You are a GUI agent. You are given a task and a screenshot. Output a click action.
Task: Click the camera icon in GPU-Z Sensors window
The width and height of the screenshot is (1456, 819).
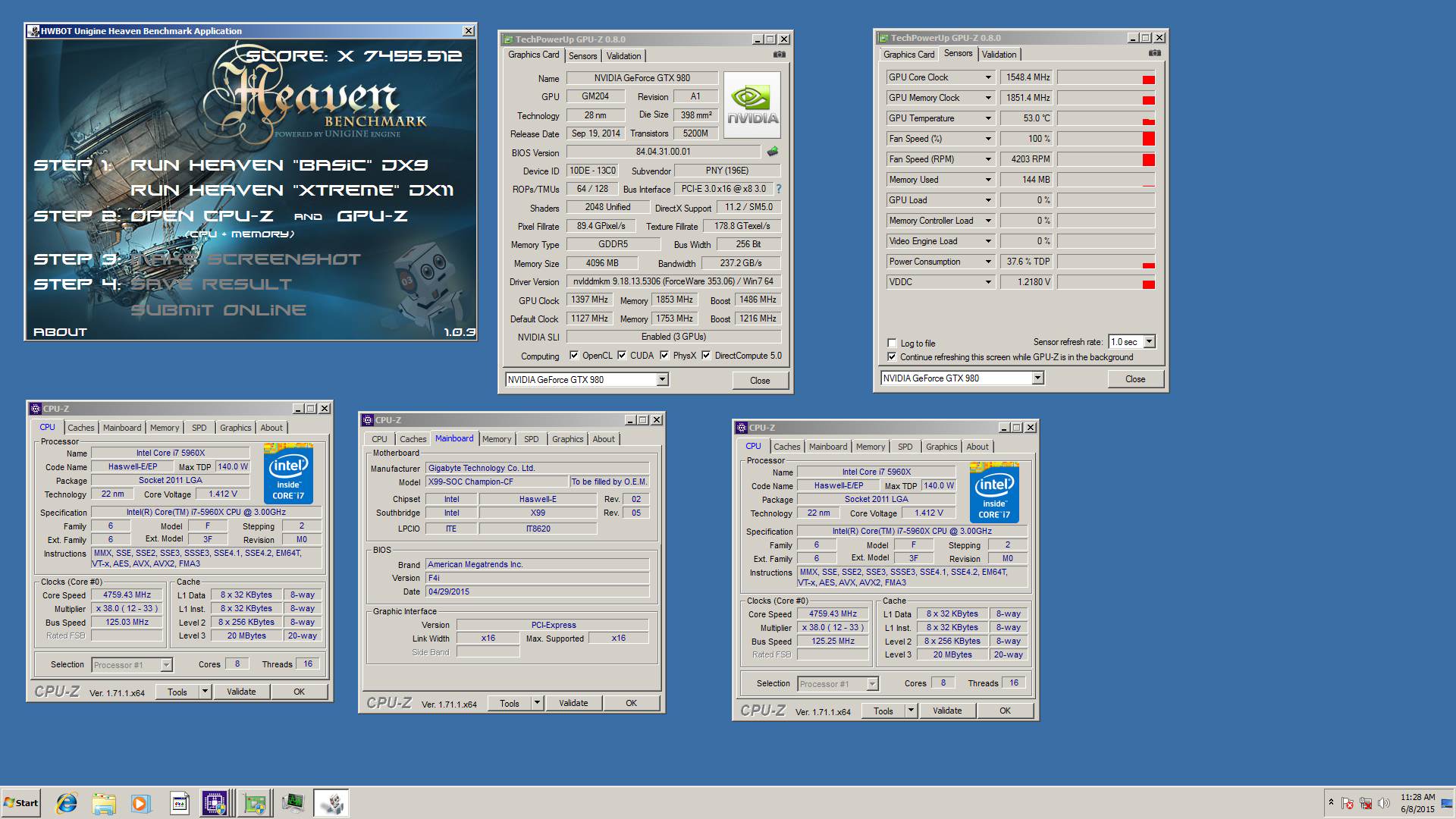(1154, 53)
